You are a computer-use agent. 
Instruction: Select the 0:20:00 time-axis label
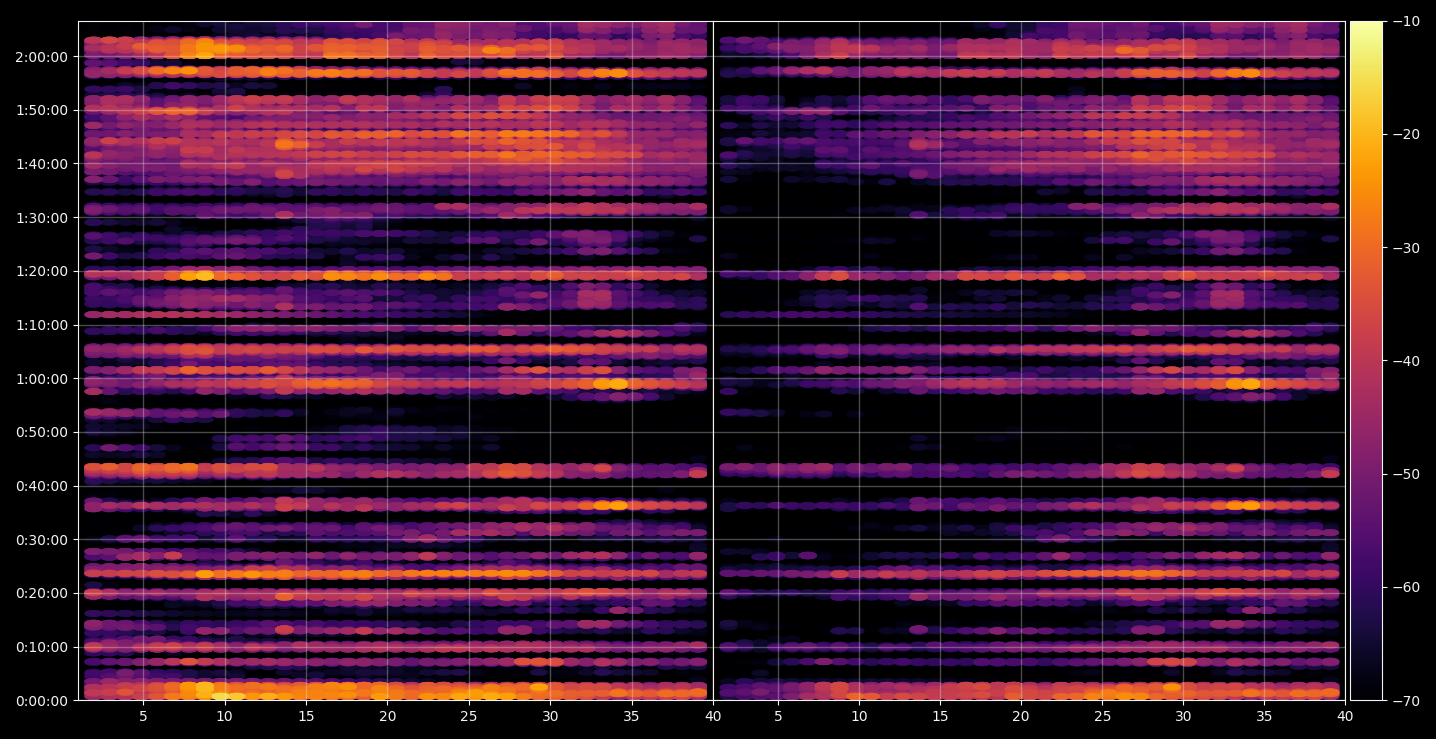point(41,593)
